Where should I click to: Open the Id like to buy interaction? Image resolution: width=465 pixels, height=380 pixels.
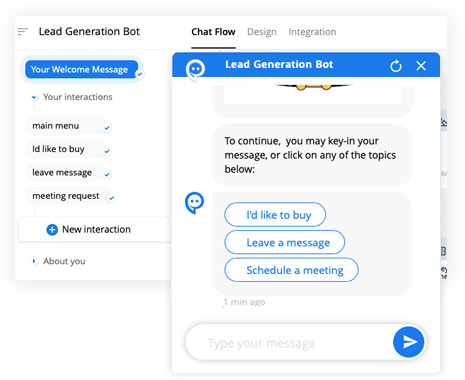pyautogui.click(x=65, y=149)
